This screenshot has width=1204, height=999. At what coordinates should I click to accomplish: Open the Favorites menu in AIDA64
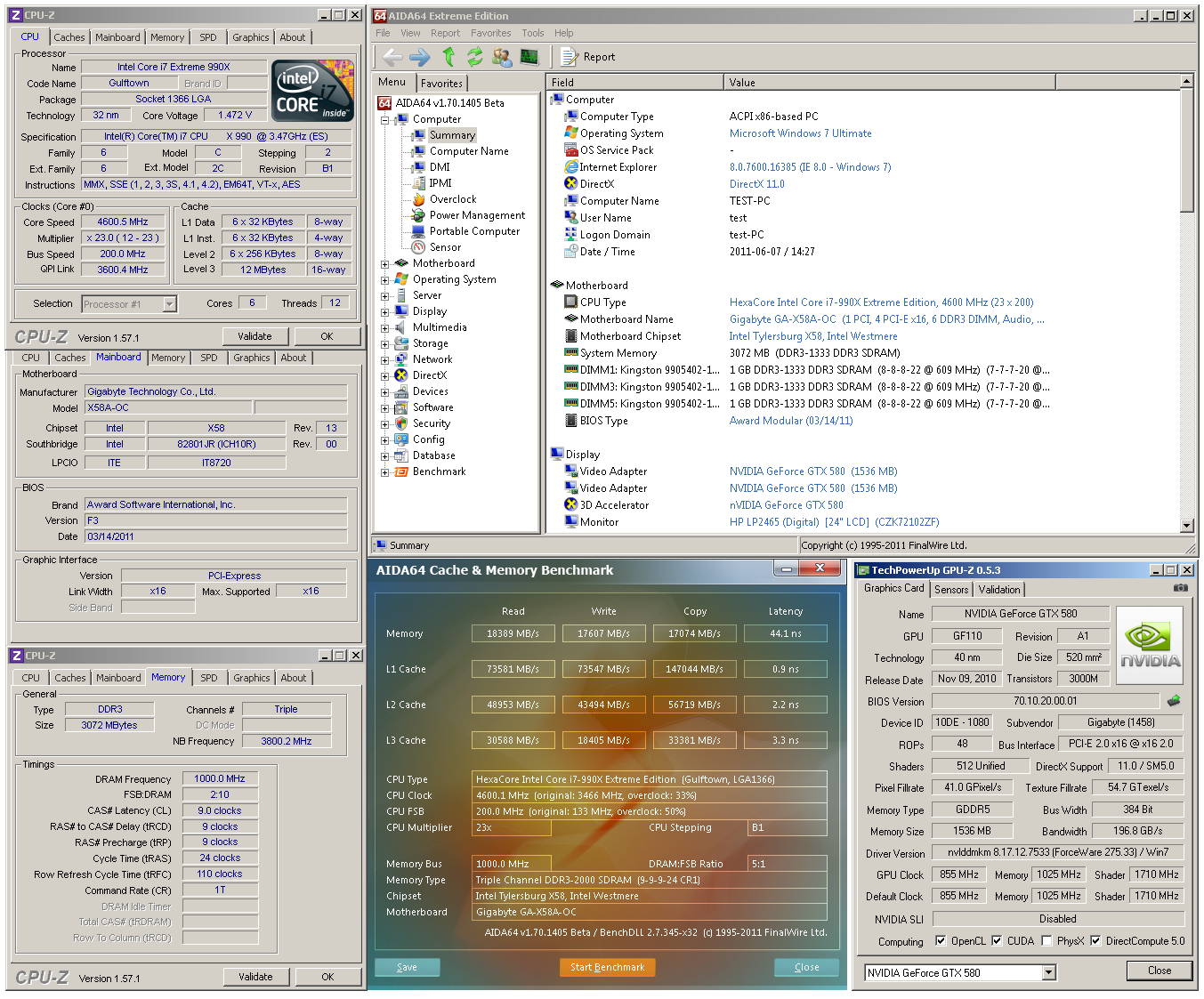(x=491, y=33)
